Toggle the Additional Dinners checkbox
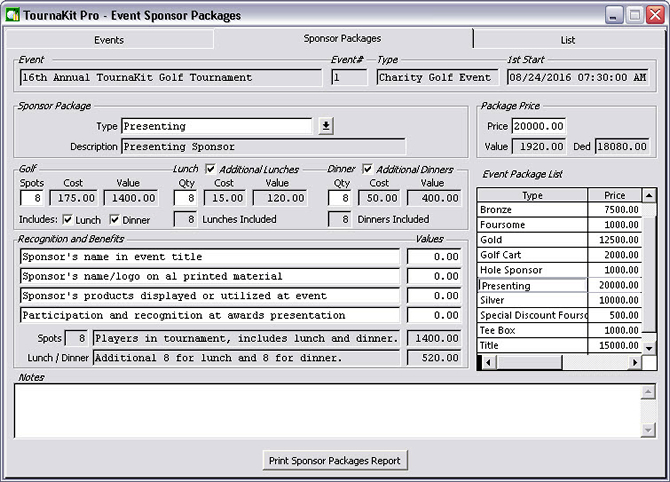The height and width of the screenshot is (482, 670). pos(367,169)
